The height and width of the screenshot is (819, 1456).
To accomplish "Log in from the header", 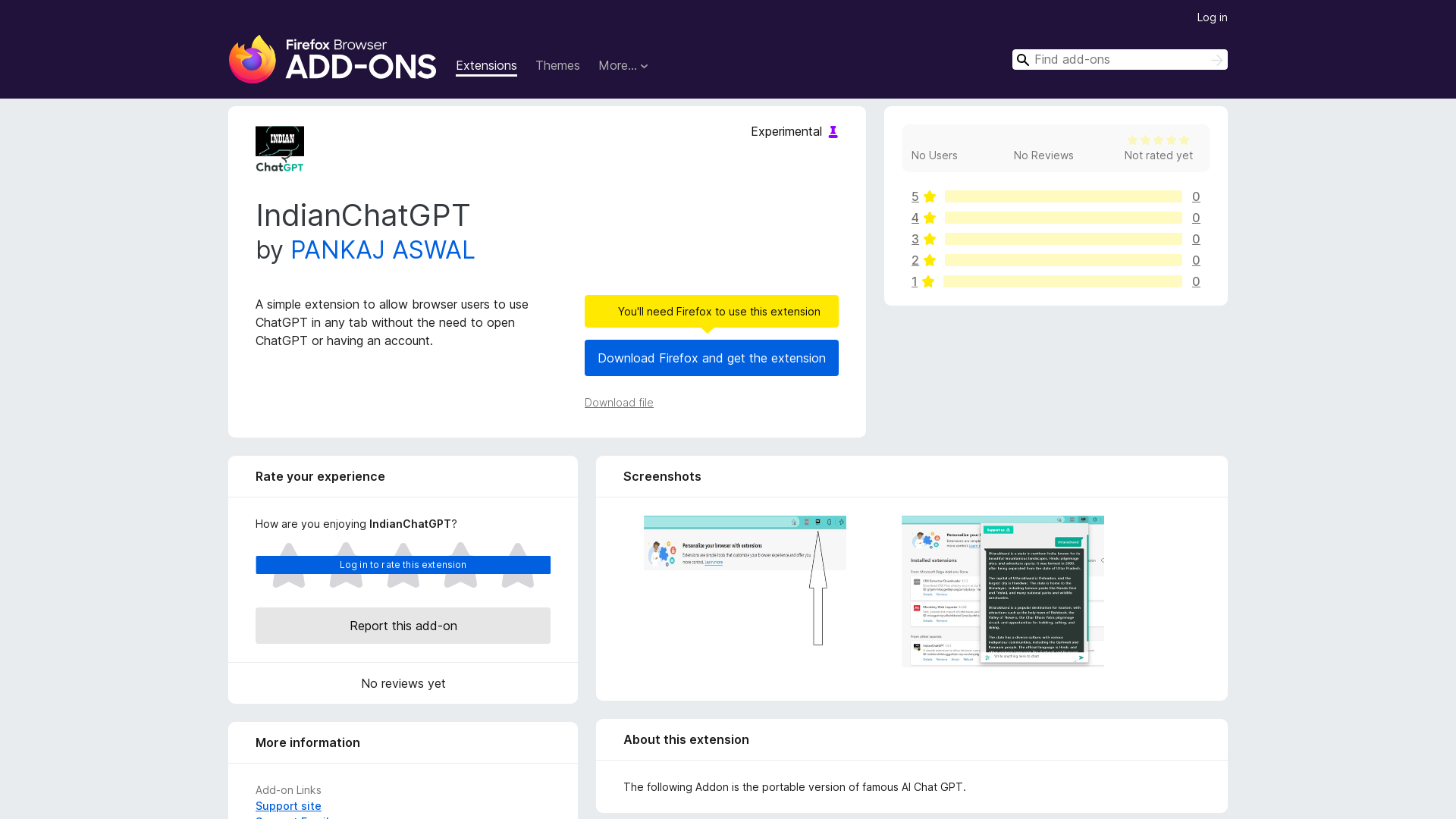I will [x=1212, y=17].
